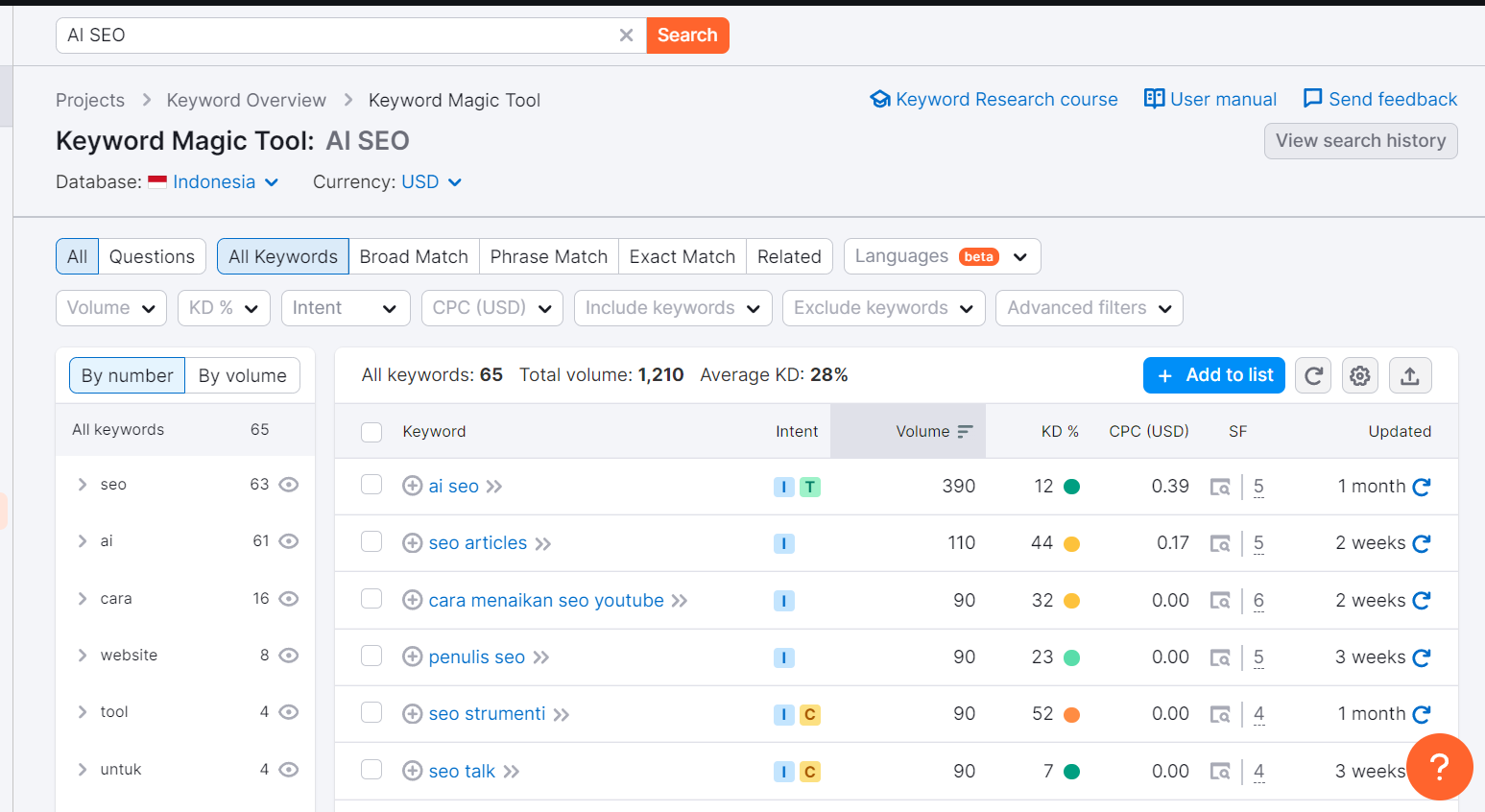Image resolution: width=1485 pixels, height=812 pixels.
Task: Open Exclude keywords dropdown
Action: [x=884, y=308]
